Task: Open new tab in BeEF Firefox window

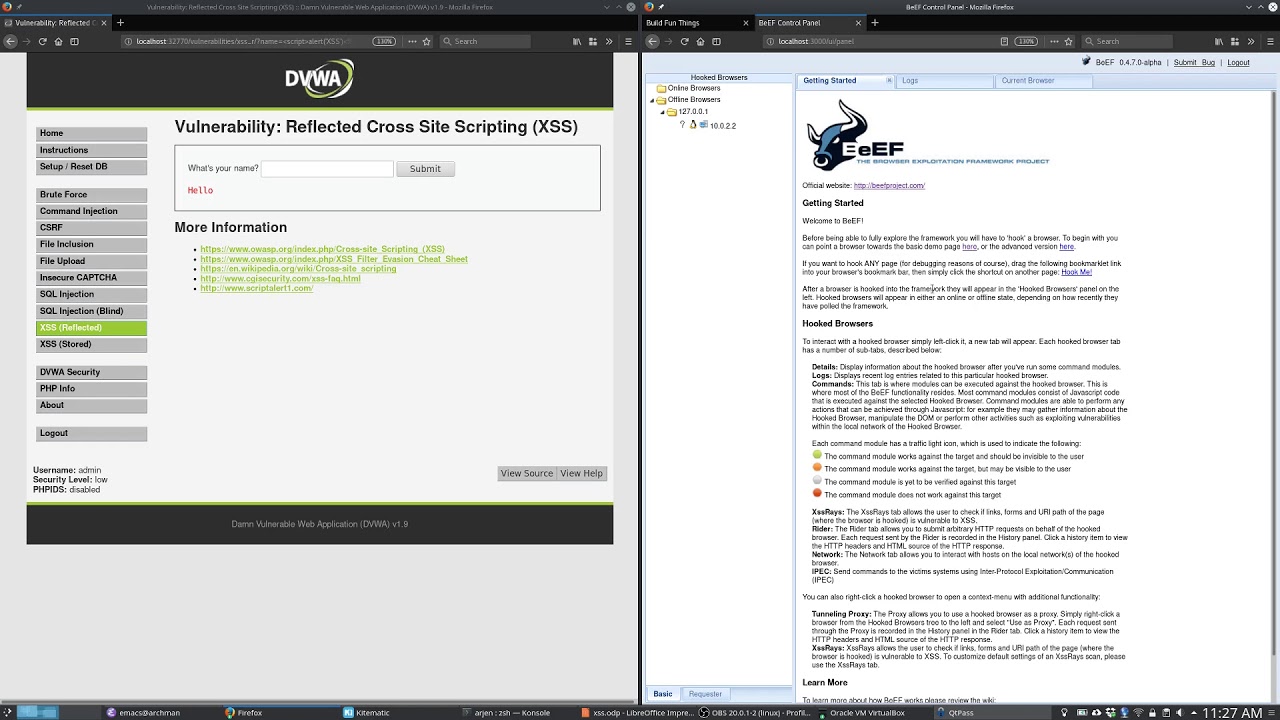Action: pyautogui.click(x=874, y=22)
